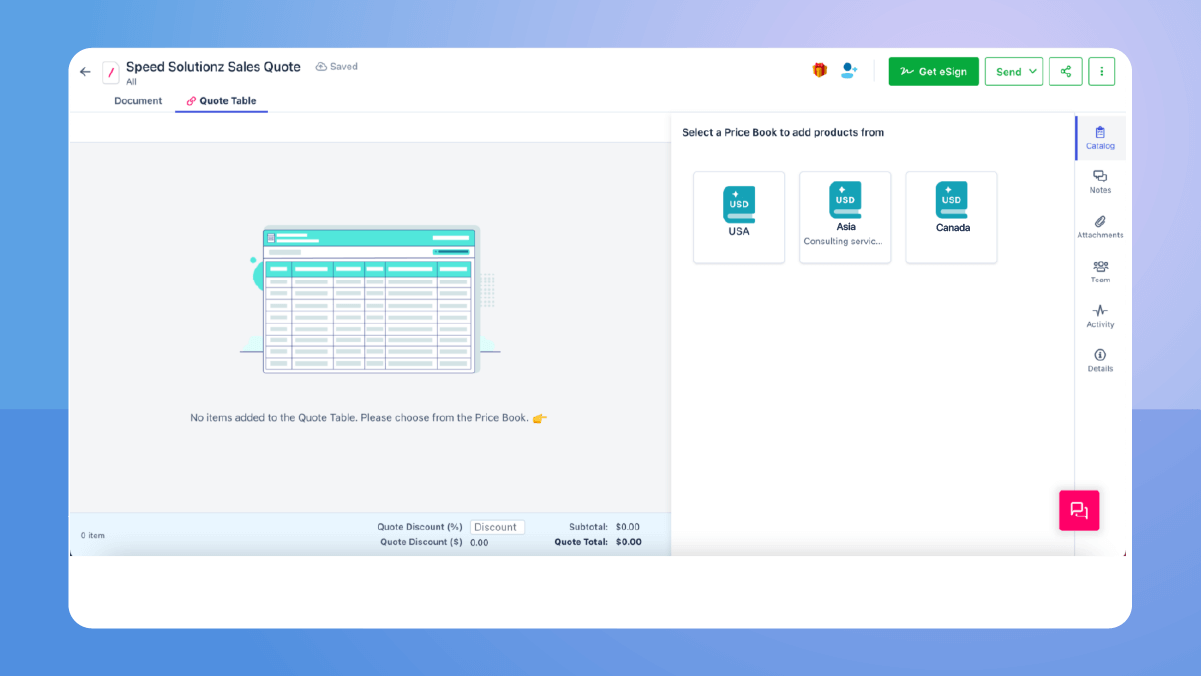1201x676 pixels.
Task: Open the Details panel
Action: pyautogui.click(x=1100, y=360)
